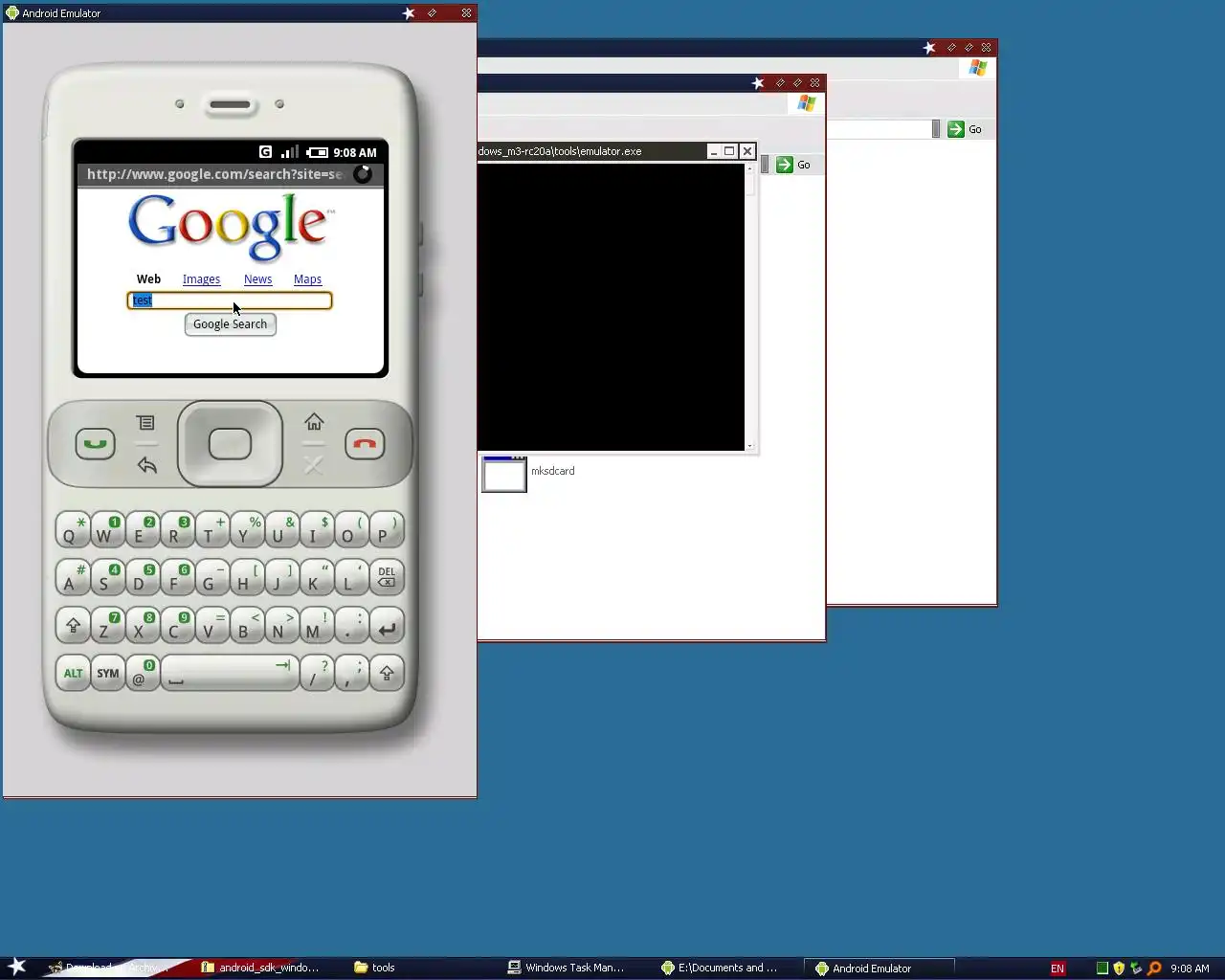Switch to E:\Documents and taskbar item

pos(720,968)
